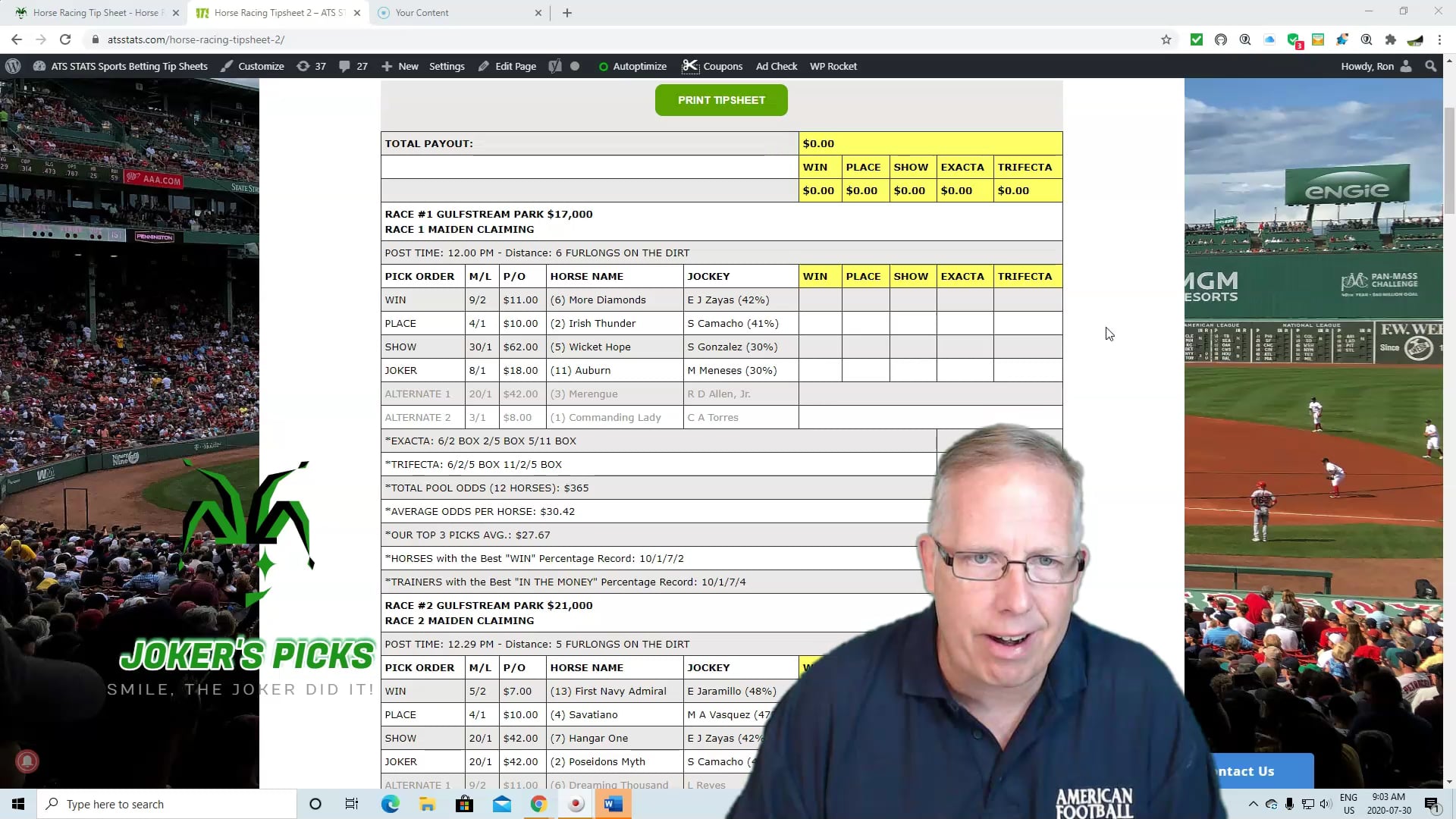Click the WordPress logo in admin bar
Viewport: 1456px width, 819px height.
click(x=13, y=66)
